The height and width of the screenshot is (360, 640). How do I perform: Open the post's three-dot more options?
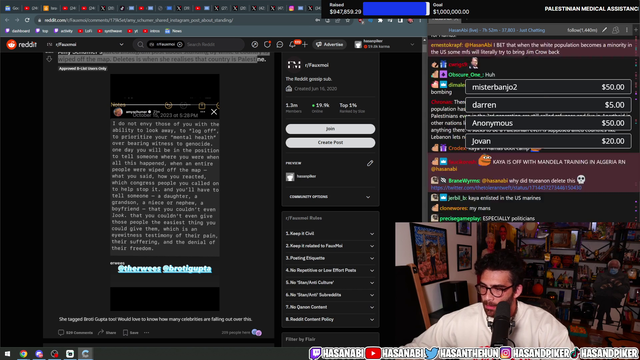(147, 333)
